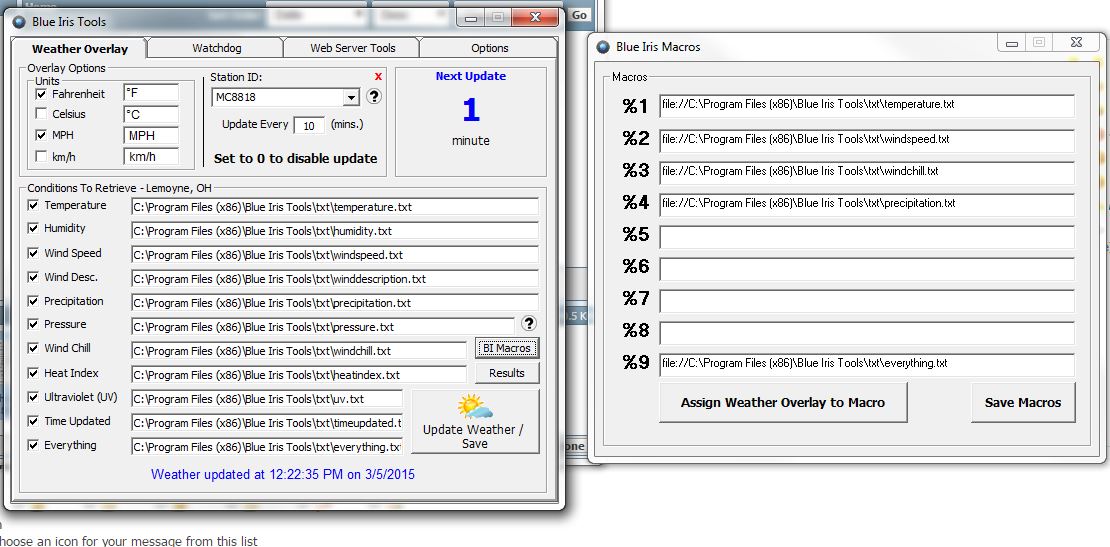This screenshot has width=1110, height=547.
Task: Uncheck the Precipitation condition
Action: point(33,301)
